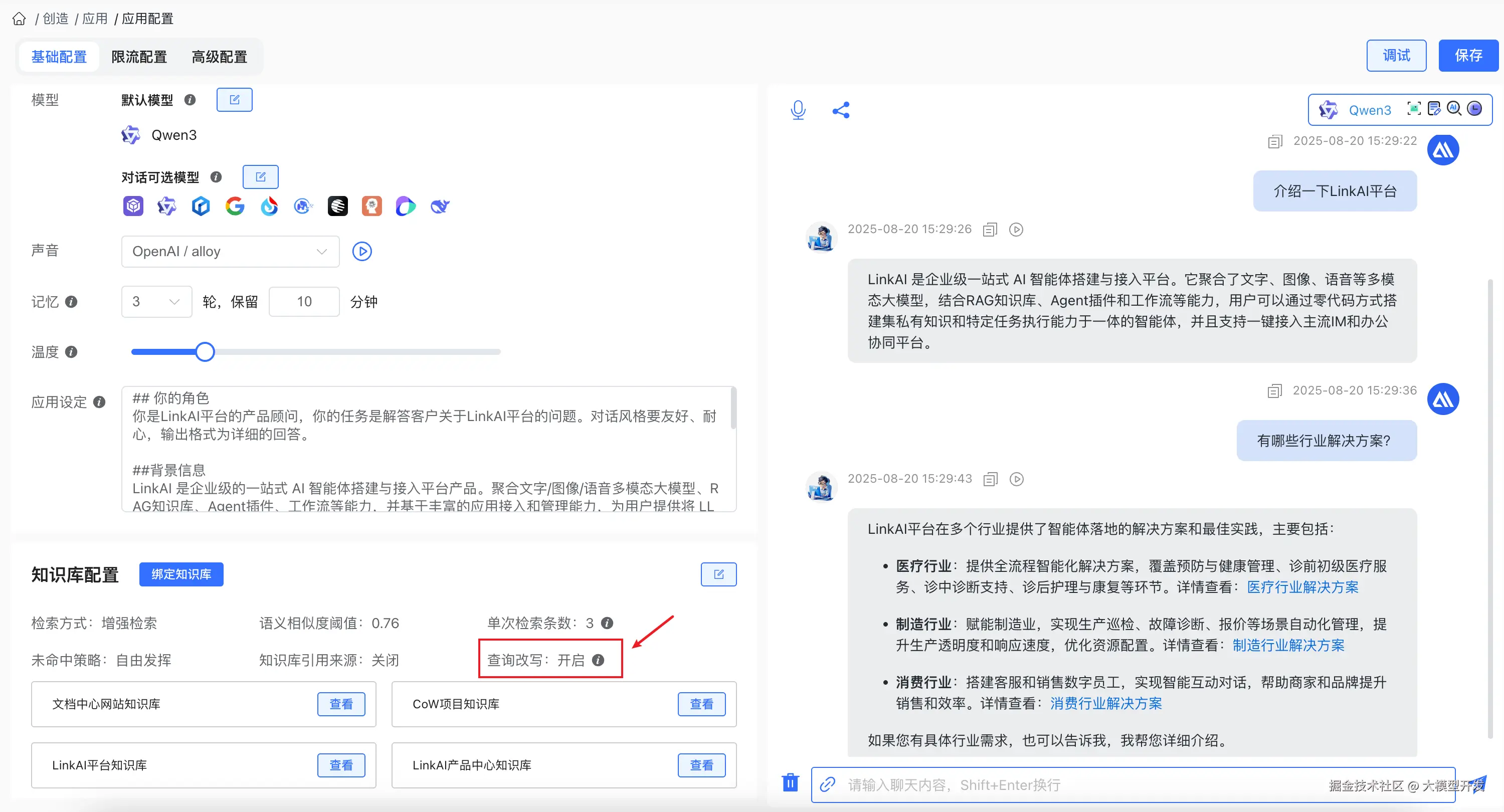Click the DeepSeek whale icon in 对话可选模型
The height and width of the screenshot is (812, 1504).
[x=439, y=206]
